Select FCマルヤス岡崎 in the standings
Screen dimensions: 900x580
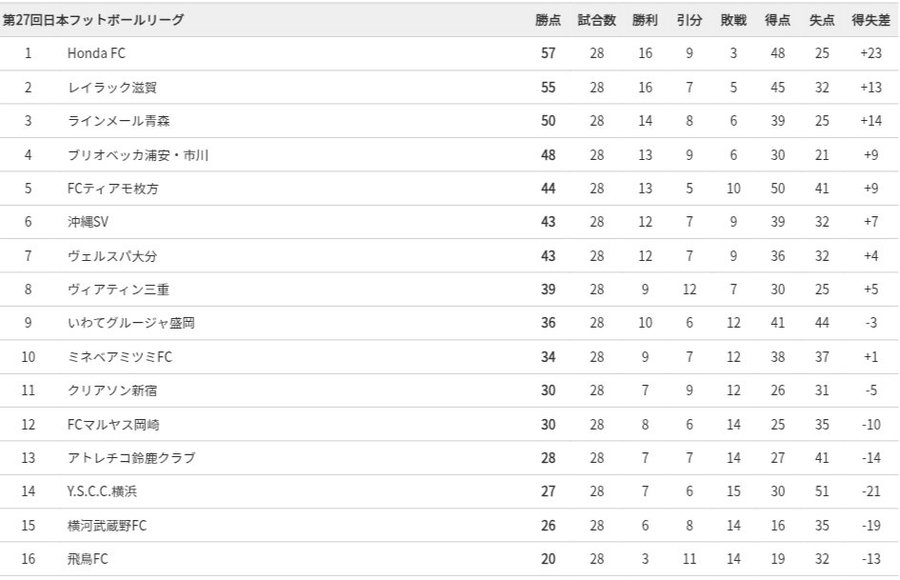click(113, 425)
